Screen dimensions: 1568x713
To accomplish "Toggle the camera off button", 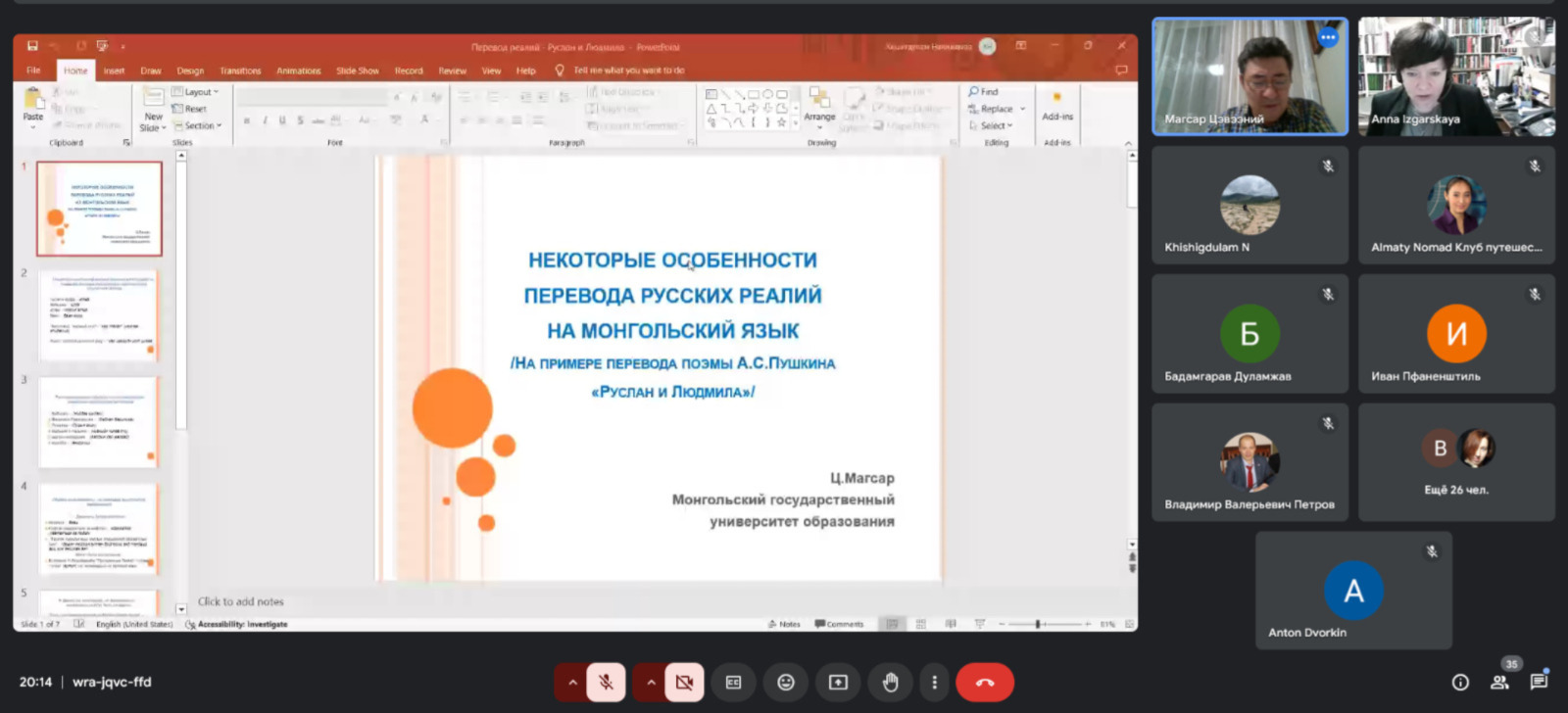I will coord(684,683).
